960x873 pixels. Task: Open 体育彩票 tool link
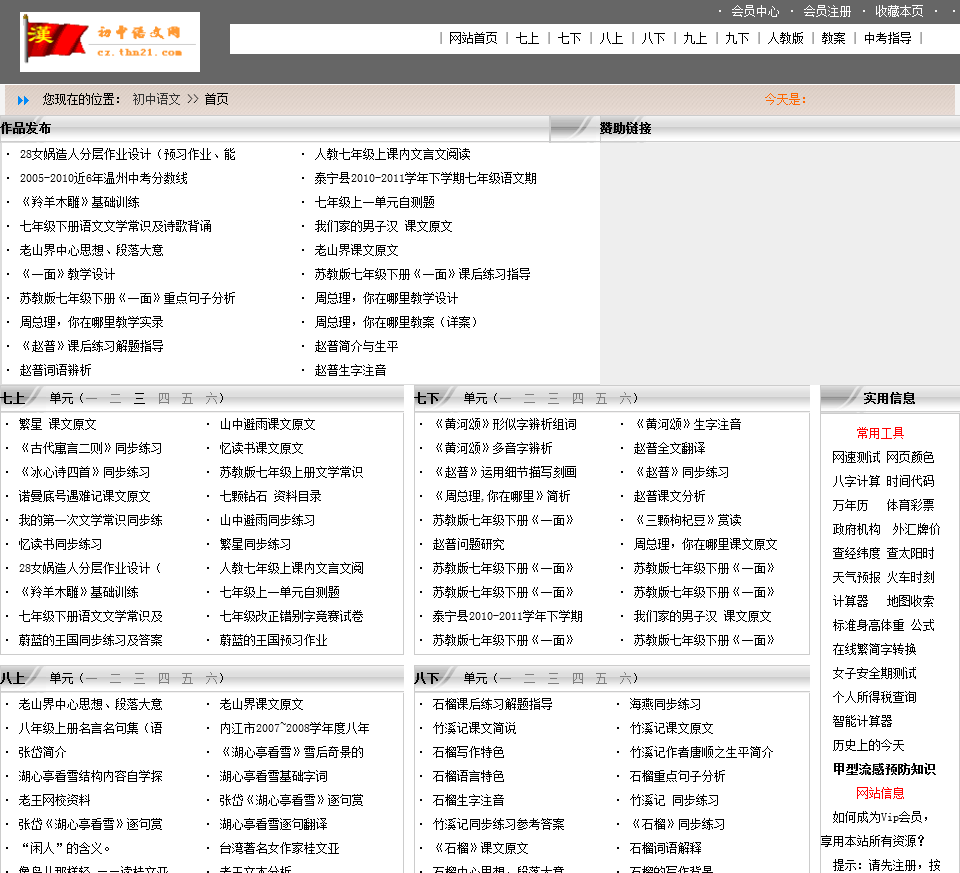click(910, 505)
